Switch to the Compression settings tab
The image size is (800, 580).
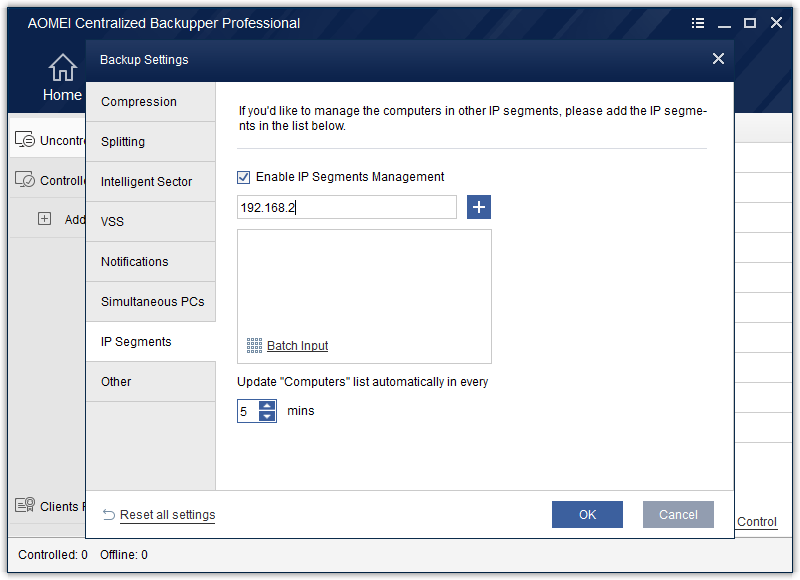click(x=139, y=102)
